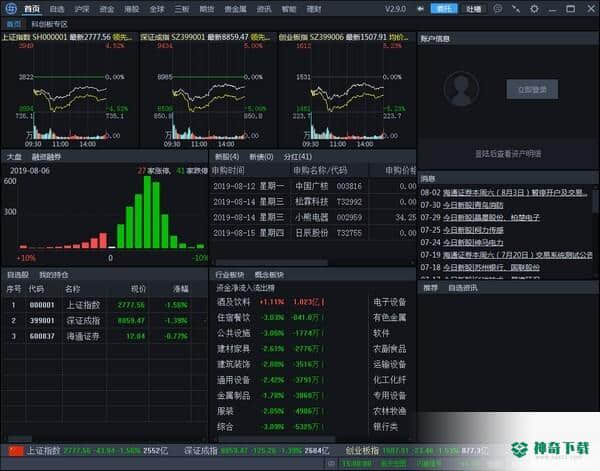600x471 pixels.
Task: Select watchlist row 000001 上证指数
Action: point(105,305)
